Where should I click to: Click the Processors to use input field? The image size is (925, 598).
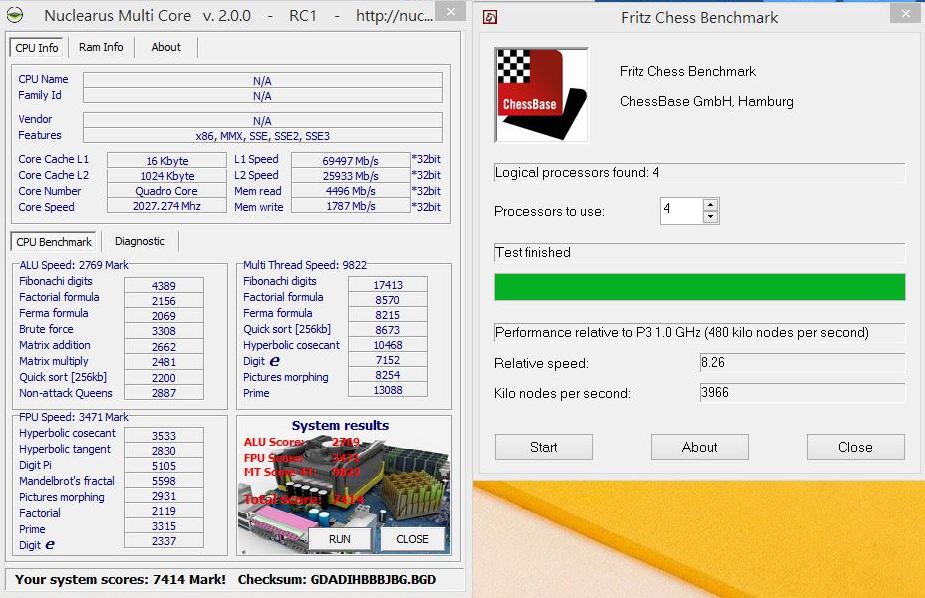click(682, 211)
